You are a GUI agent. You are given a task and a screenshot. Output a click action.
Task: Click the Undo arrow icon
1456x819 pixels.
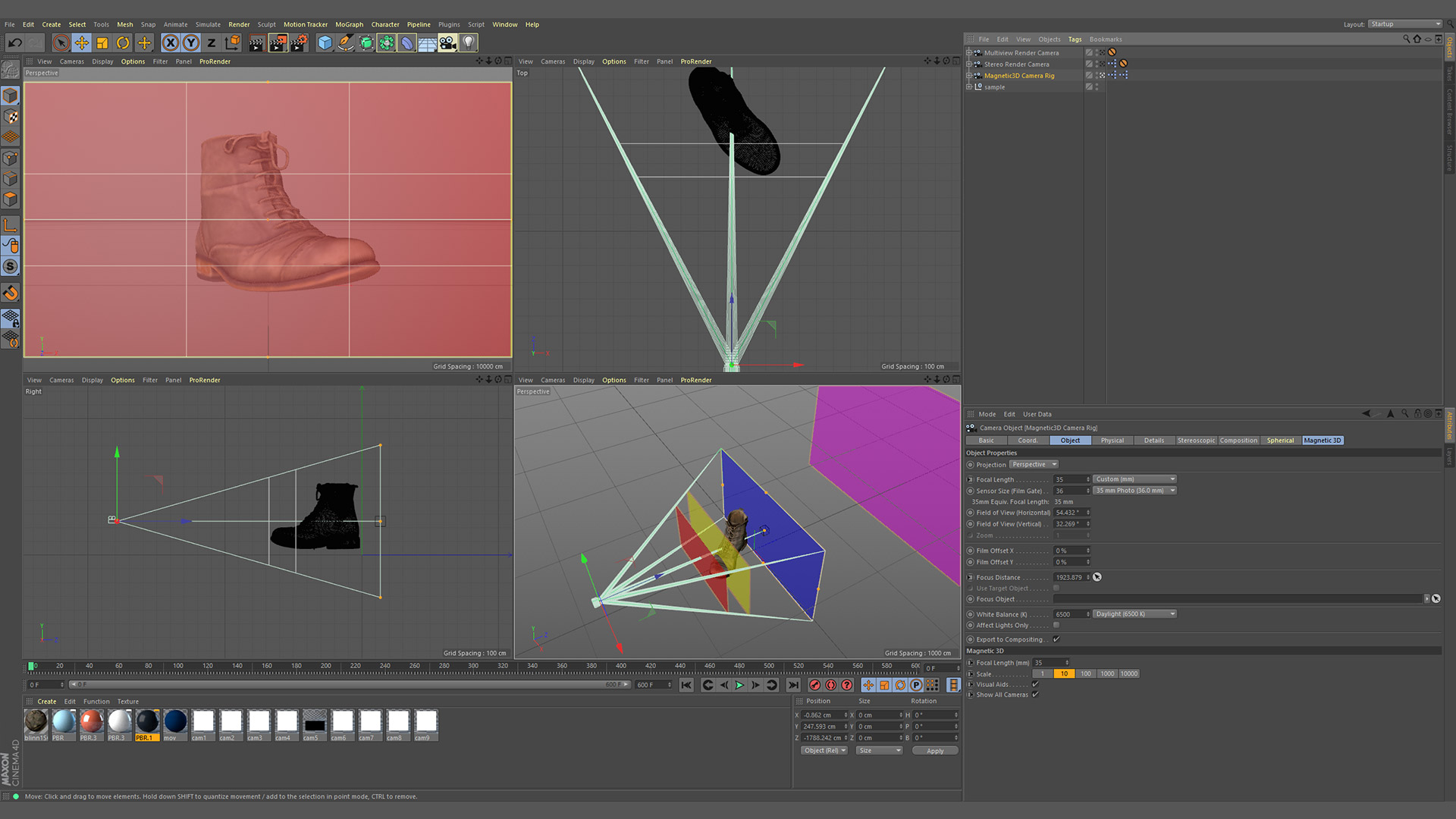(15, 43)
